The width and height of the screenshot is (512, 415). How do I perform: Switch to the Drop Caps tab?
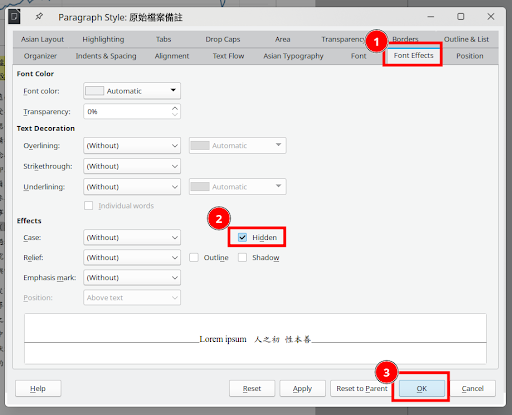coord(223,39)
